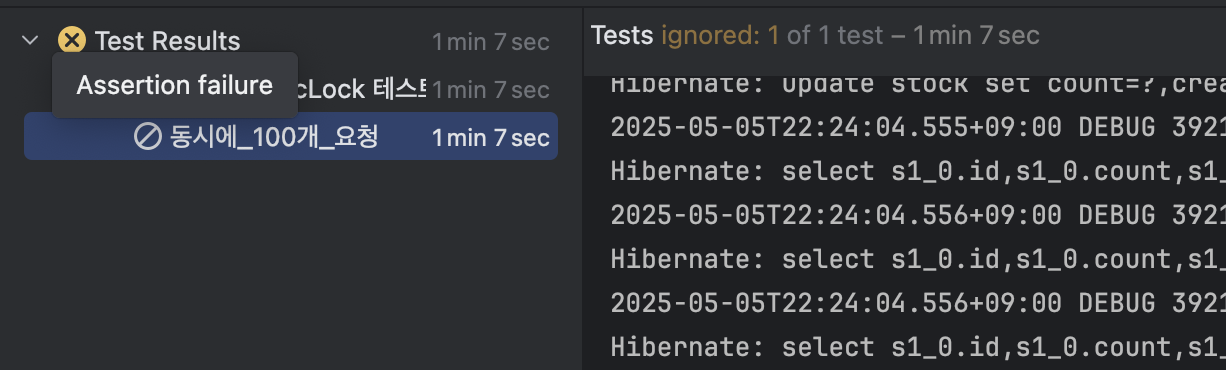The image size is (1226, 370).
Task: Collapse the Test Results tree node
Action: point(30,40)
